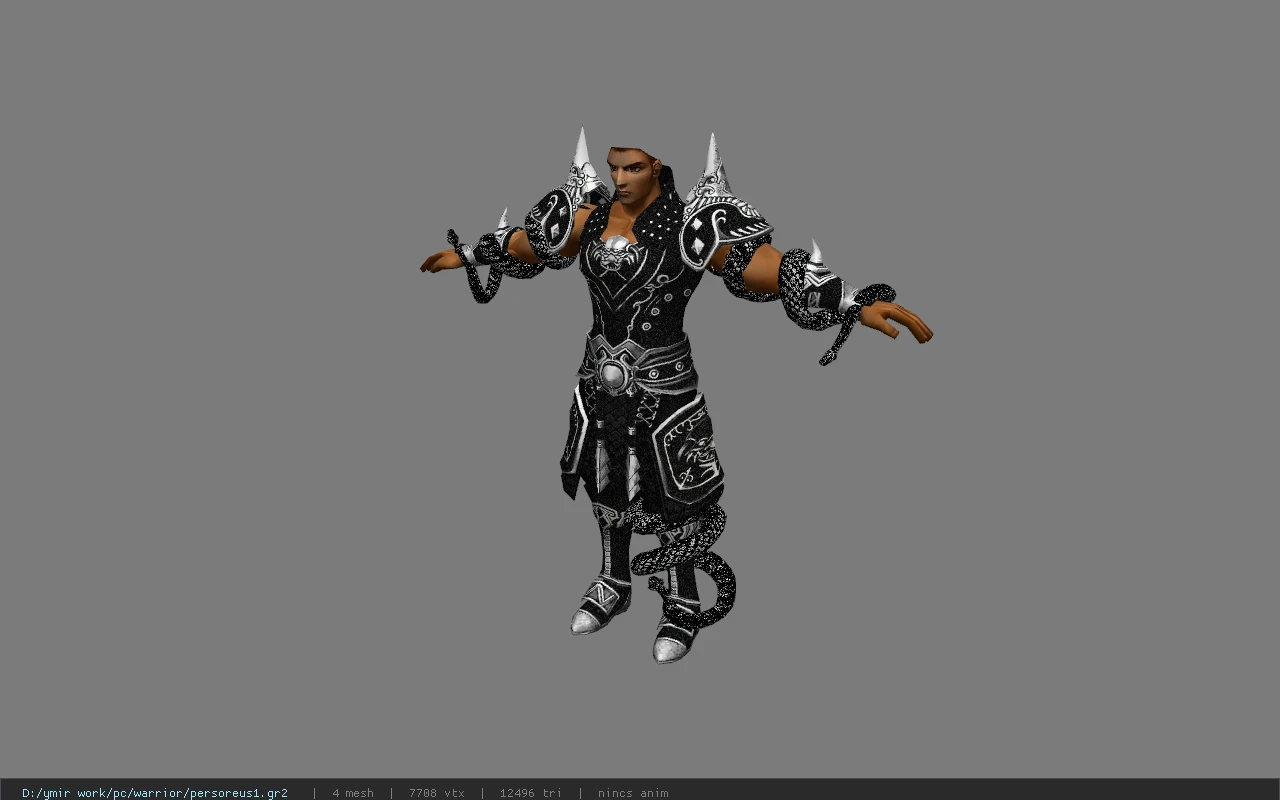Click the '4 mesh' status entry

pos(353,793)
